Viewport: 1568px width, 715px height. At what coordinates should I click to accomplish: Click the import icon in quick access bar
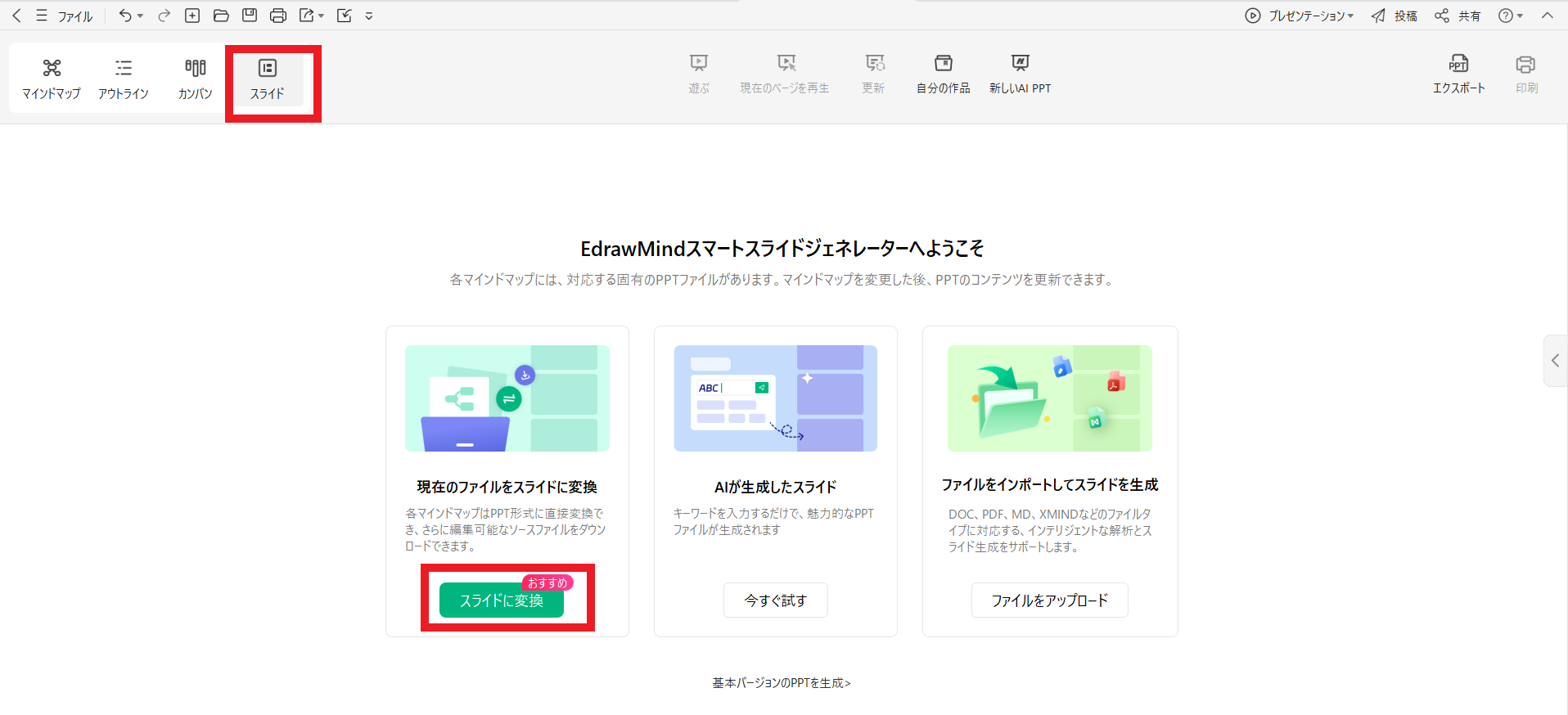[x=345, y=16]
